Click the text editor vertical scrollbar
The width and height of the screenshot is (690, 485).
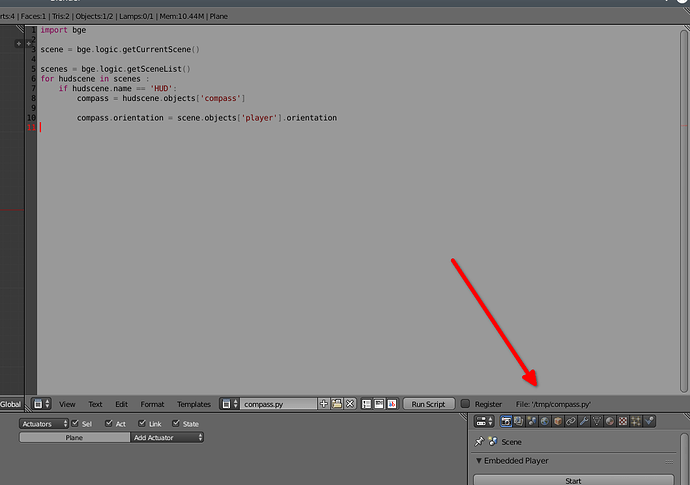tap(684, 211)
